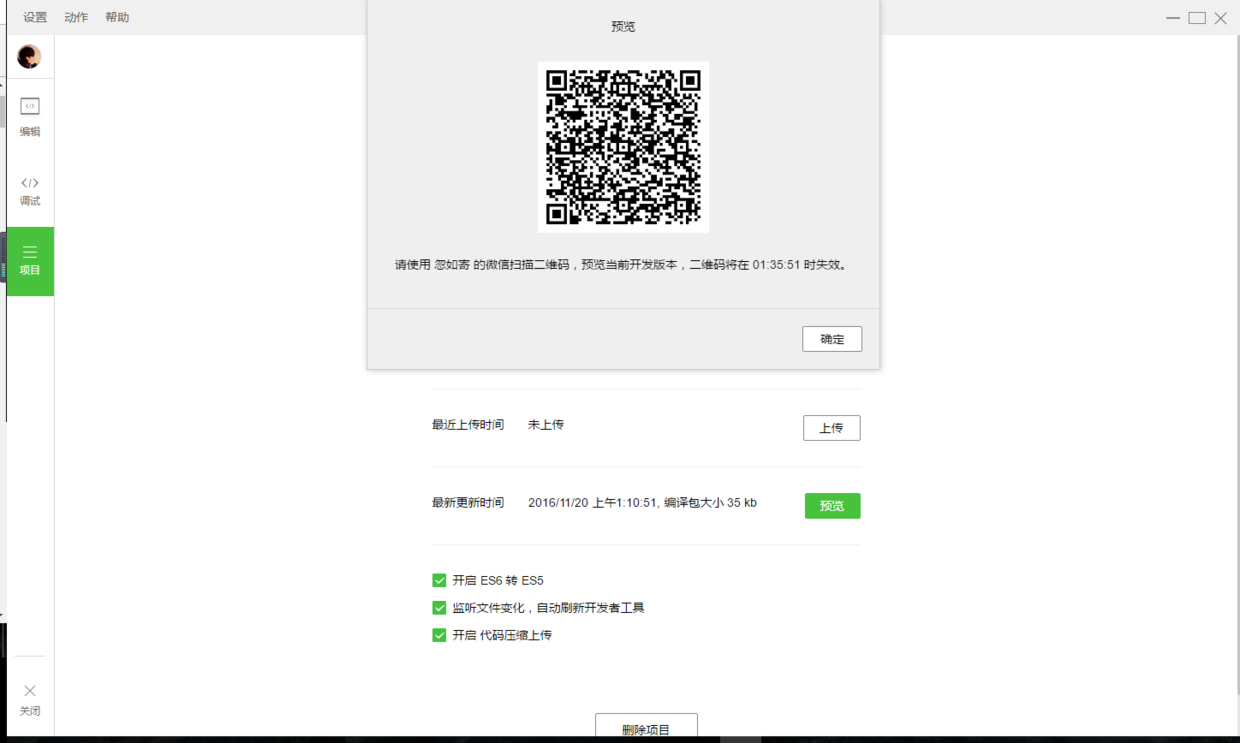
Task: Click the 预览 dialog title
Action: [x=623, y=27]
